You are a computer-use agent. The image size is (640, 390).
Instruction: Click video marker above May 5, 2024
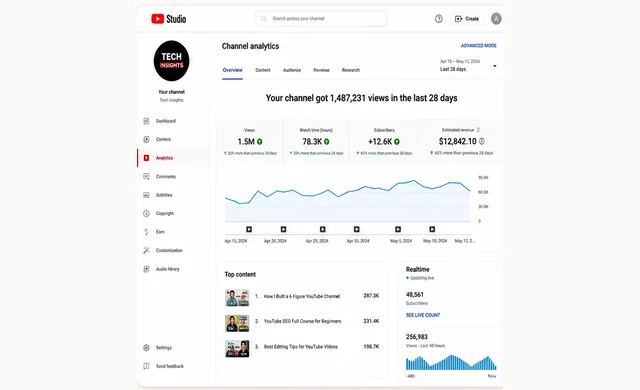pyautogui.click(x=398, y=229)
